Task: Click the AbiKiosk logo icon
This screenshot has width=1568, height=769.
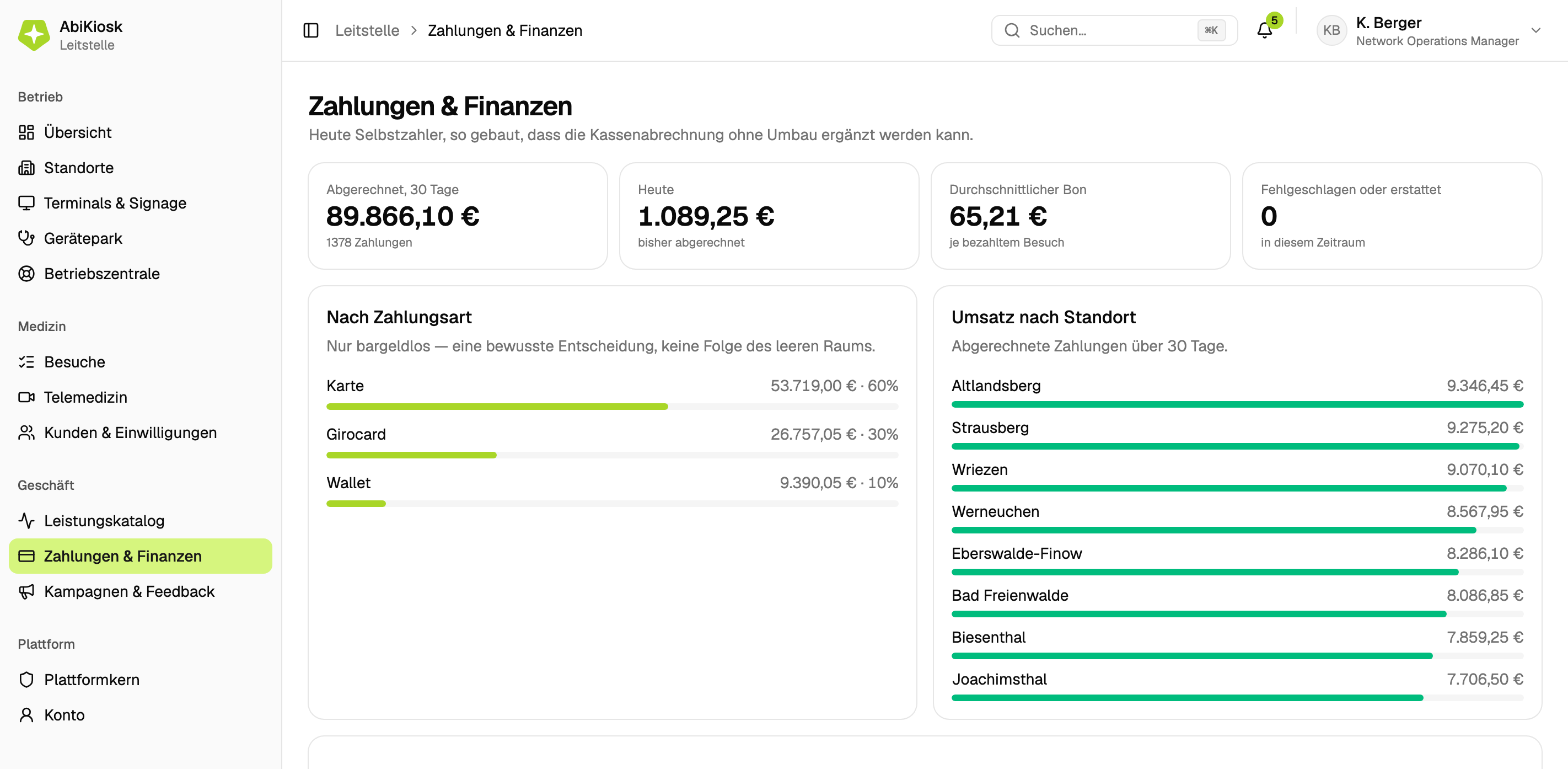Action: coord(34,35)
